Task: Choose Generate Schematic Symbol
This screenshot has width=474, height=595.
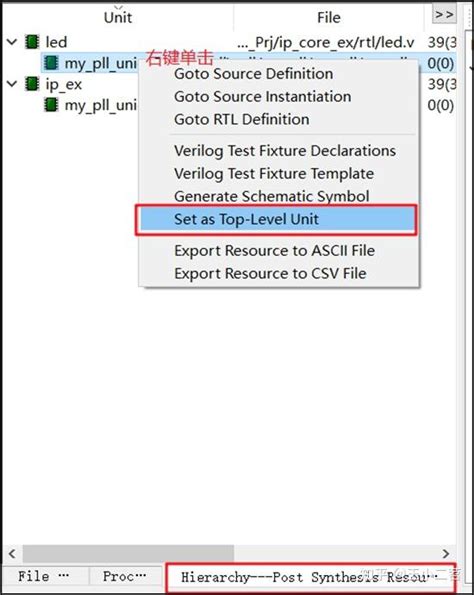Action: [x=271, y=196]
